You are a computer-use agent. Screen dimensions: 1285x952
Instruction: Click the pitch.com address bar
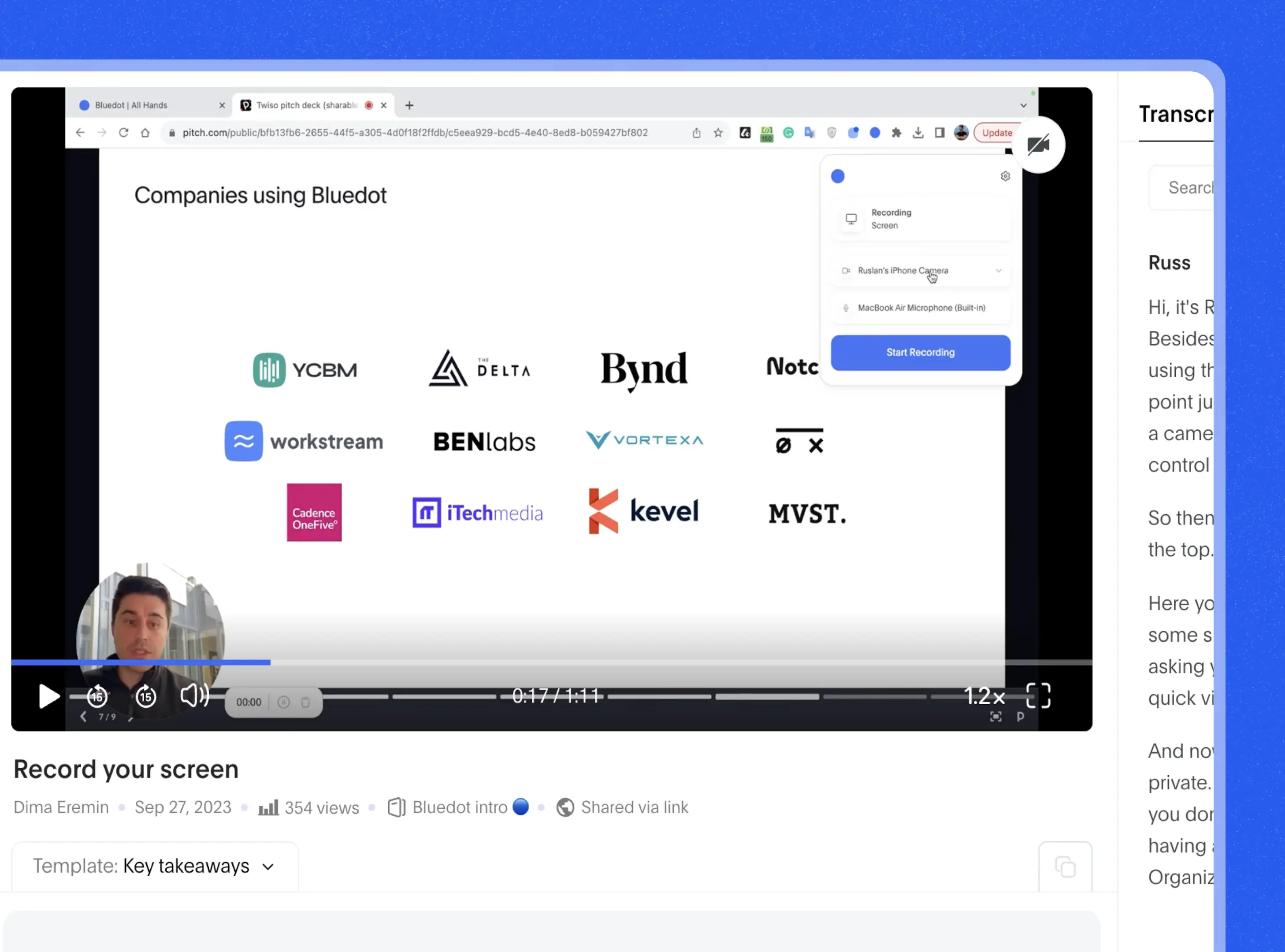[415, 133]
